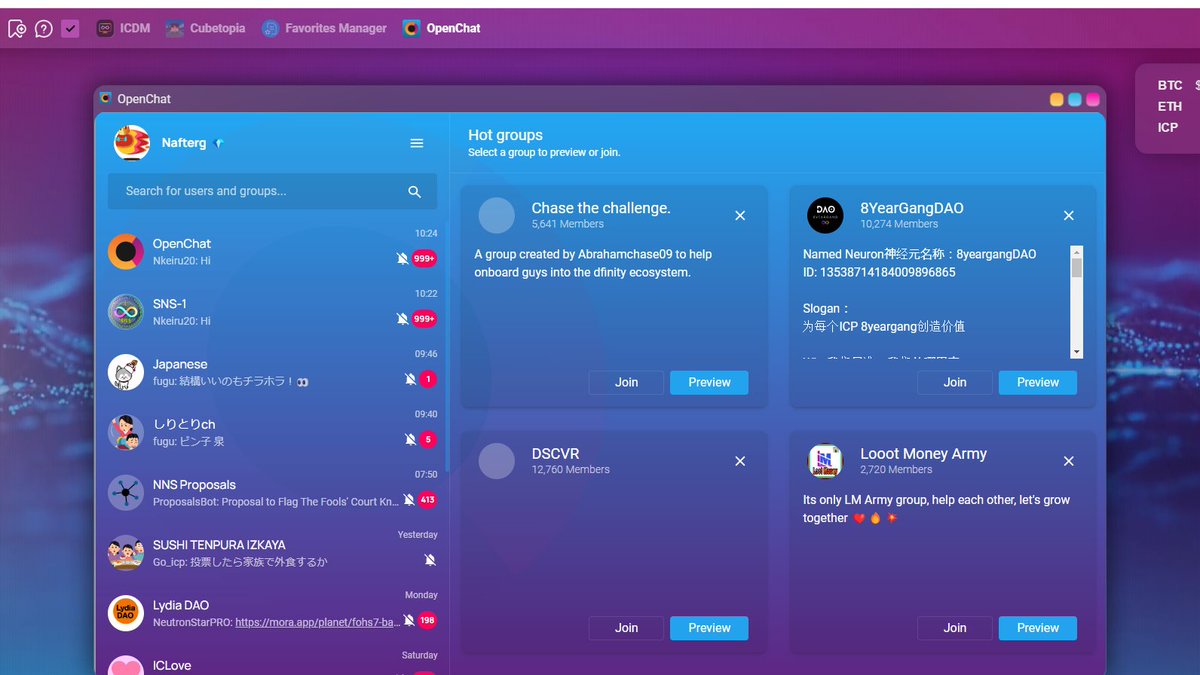Image resolution: width=1200 pixels, height=675 pixels.
Task: Switch to the ICDM tab
Action: [123, 28]
